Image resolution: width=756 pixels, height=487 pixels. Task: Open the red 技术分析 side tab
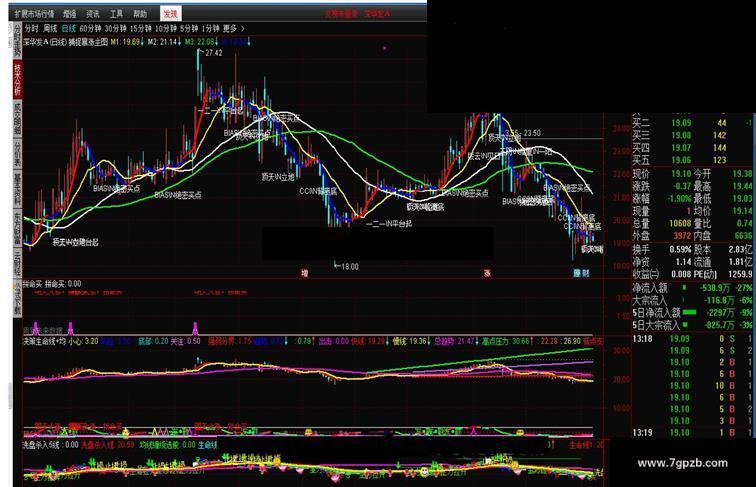[x=17, y=79]
